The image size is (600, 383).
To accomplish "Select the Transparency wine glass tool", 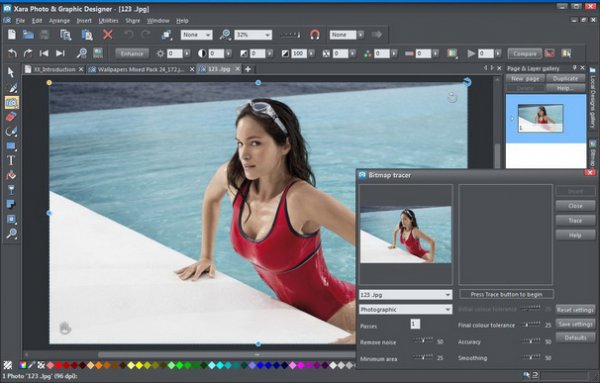I will [11, 189].
